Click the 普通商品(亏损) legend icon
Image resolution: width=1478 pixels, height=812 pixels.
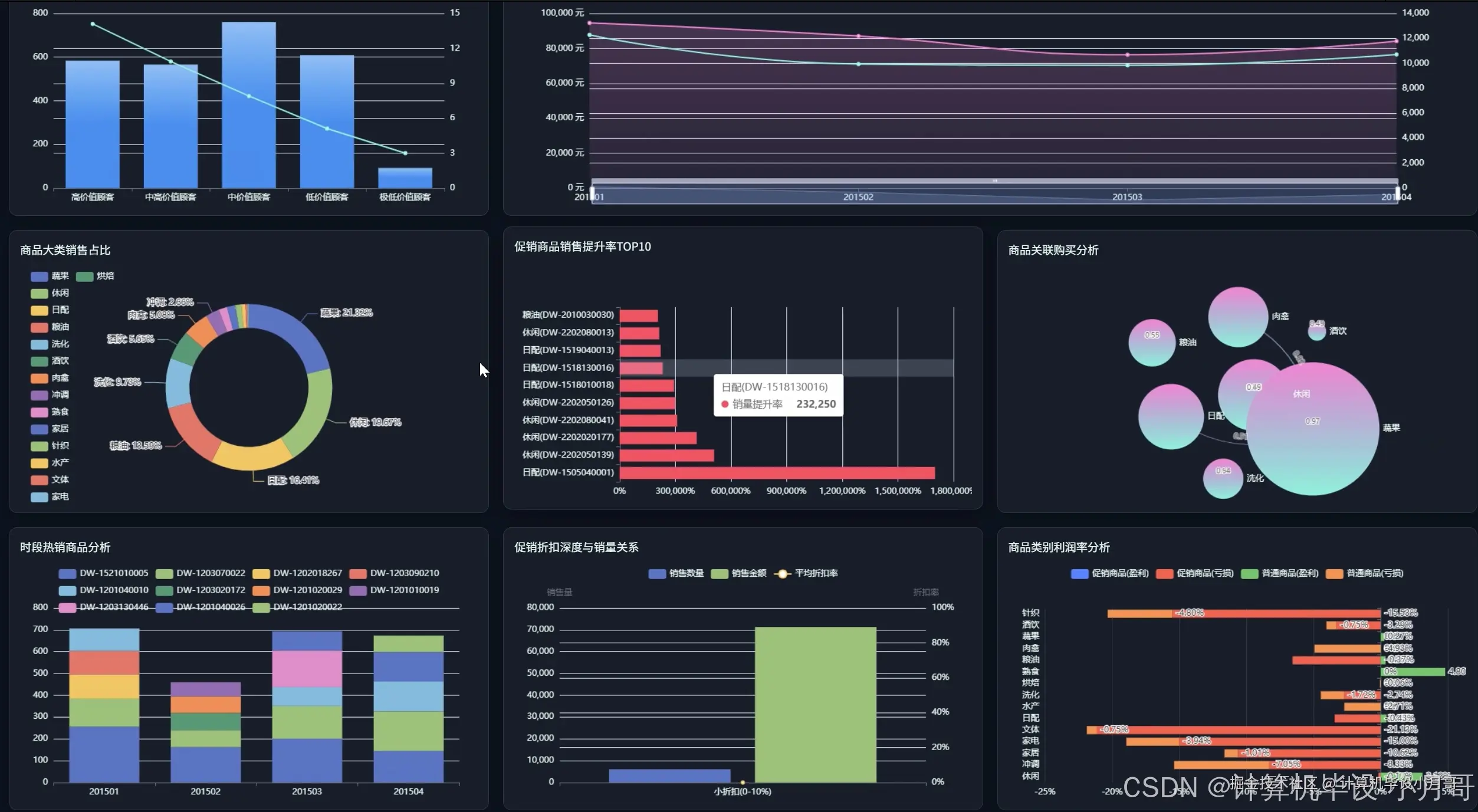pos(1334,574)
